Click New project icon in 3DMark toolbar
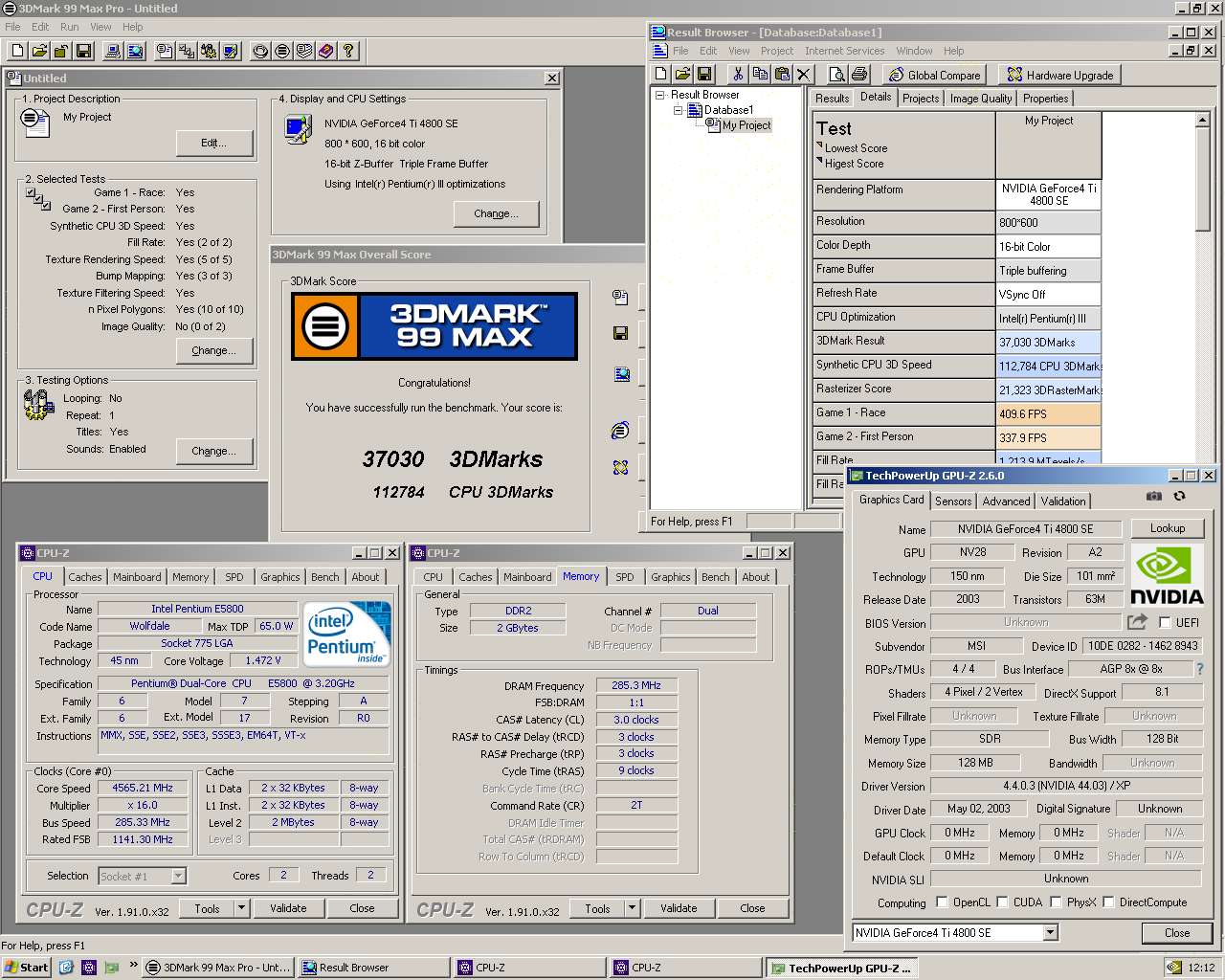Image resolution: width=1225 pixels, height=980 pixels. pyautogui.click(x=18, y=51)
